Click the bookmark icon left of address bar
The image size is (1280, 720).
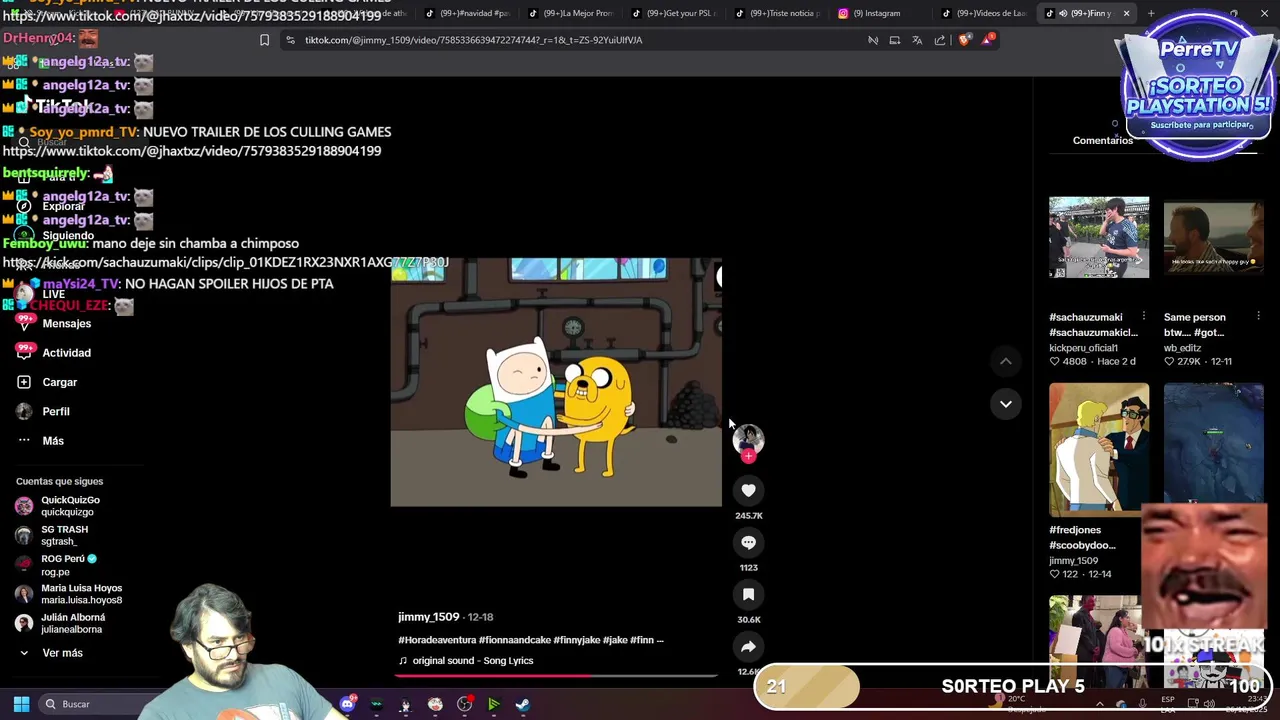(264, 40)
